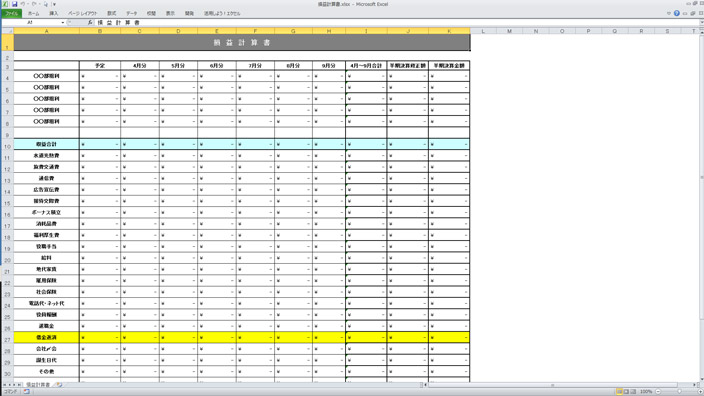Click the 予定 column heading cell
The width and height of the screenshot is (704, 396).
100,66
